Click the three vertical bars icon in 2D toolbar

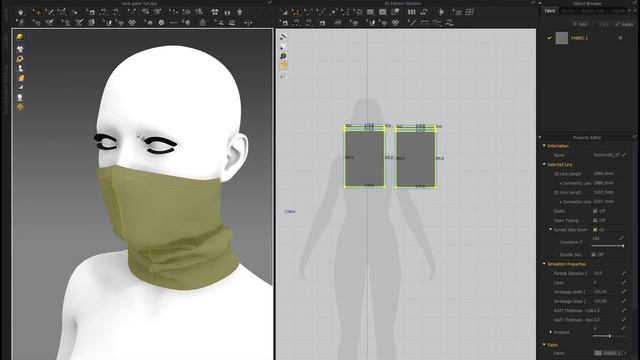411,12
